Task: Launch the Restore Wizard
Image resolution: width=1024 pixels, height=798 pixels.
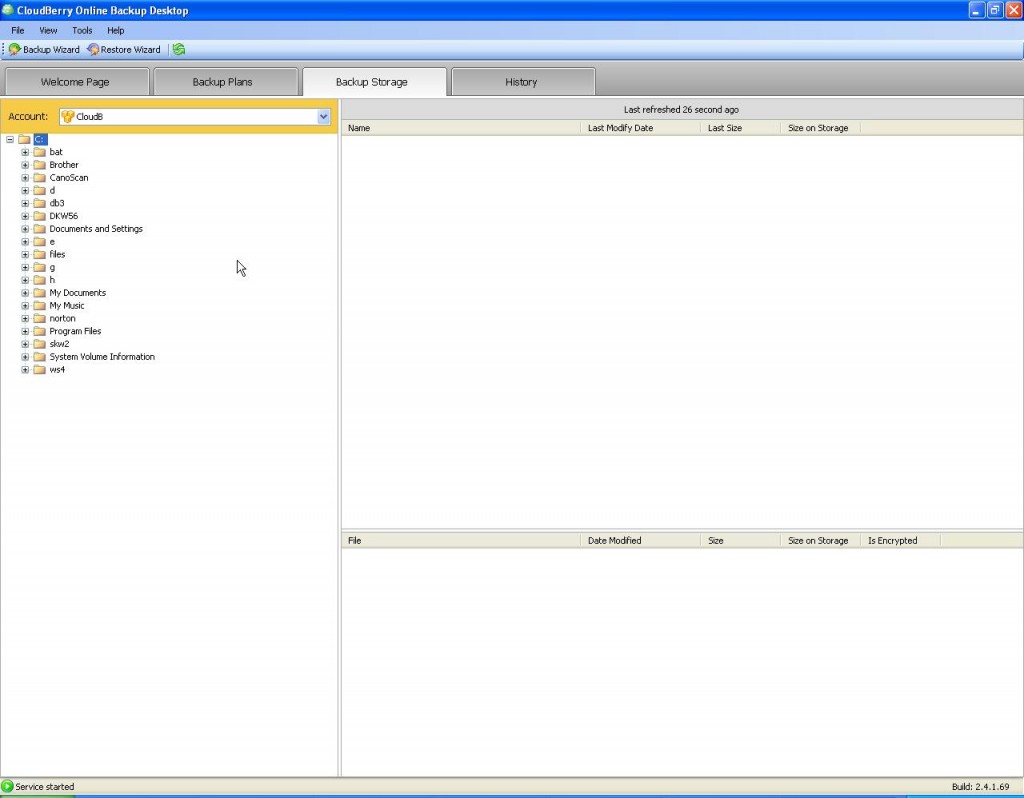Action: 124,50
